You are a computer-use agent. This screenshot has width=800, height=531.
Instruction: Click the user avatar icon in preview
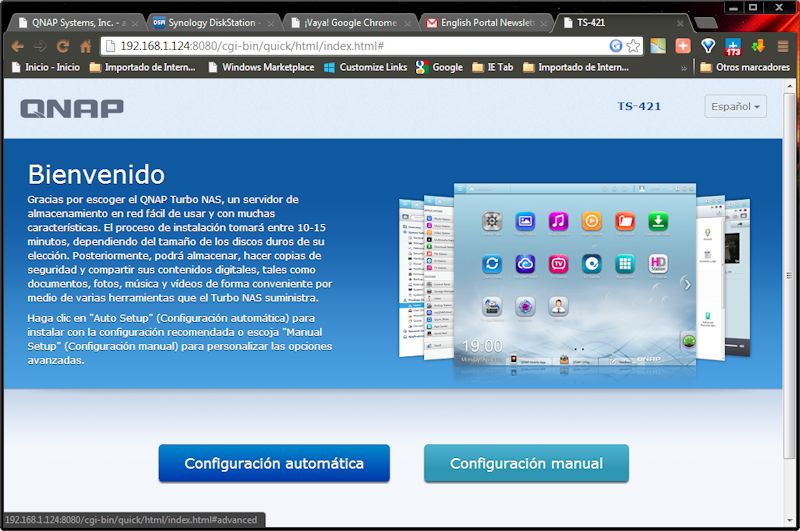tap(558, 306)
